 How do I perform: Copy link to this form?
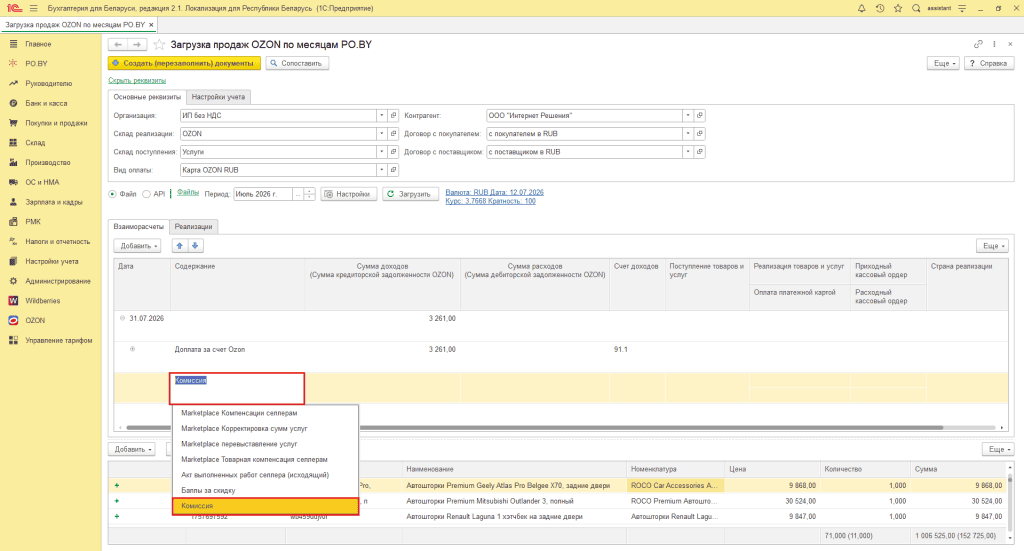978,44
